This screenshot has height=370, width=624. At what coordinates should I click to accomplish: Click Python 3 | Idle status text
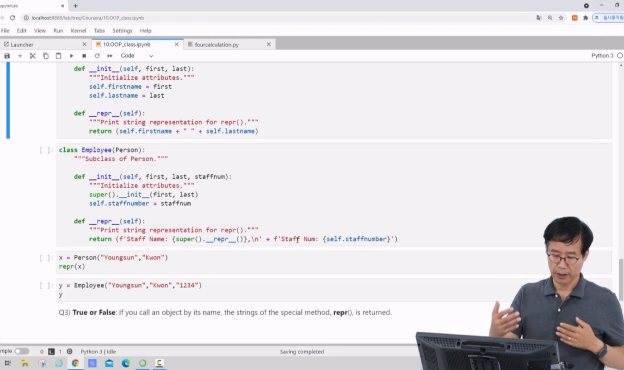pos(98,352)
